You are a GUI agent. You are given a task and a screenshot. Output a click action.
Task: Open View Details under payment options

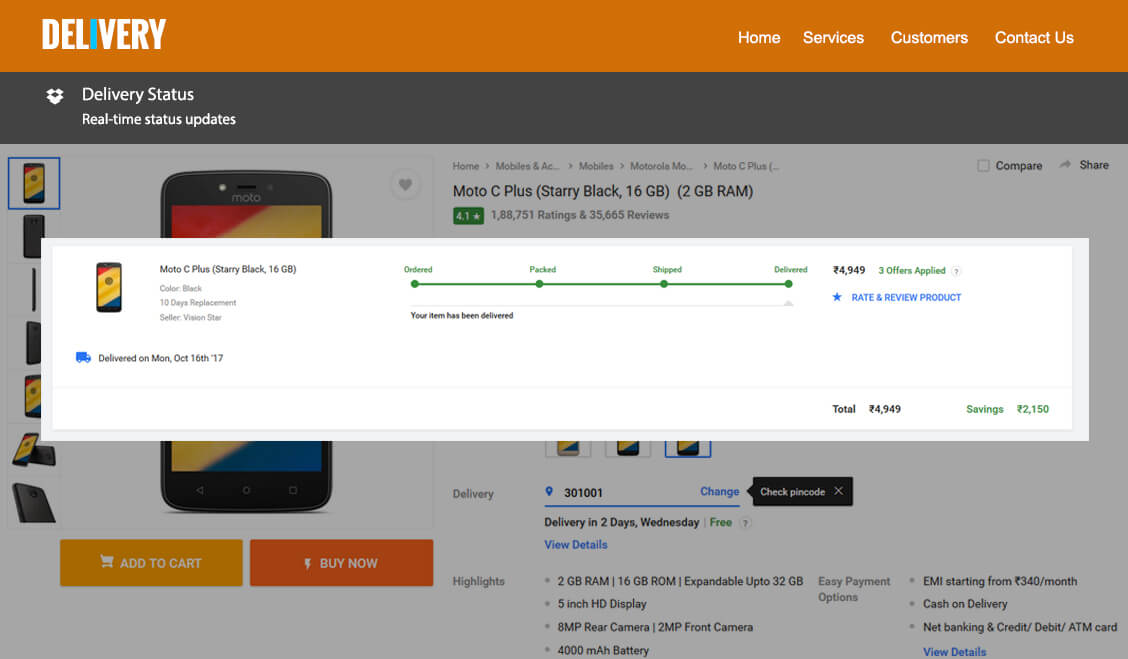point(955,652)
